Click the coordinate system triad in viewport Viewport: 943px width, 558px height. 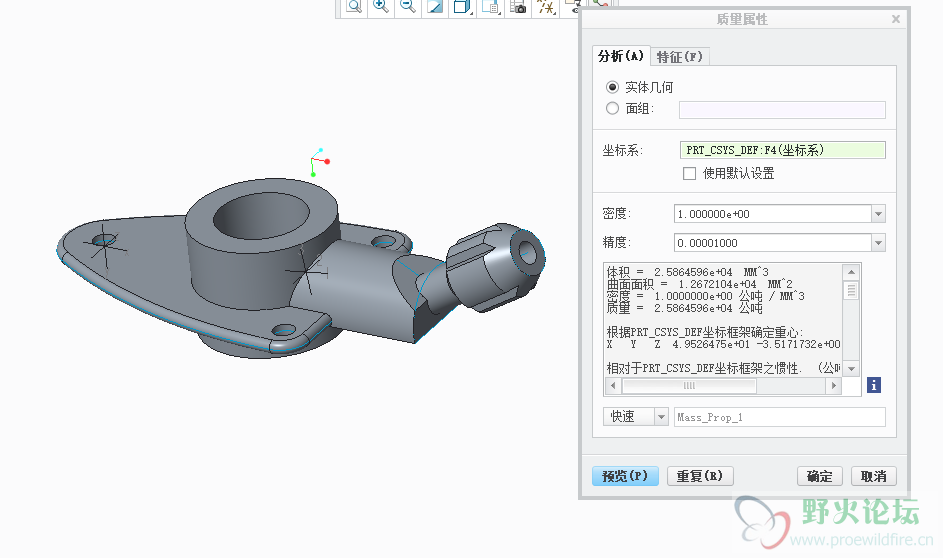pyautogui.click(x=319, y=162)
